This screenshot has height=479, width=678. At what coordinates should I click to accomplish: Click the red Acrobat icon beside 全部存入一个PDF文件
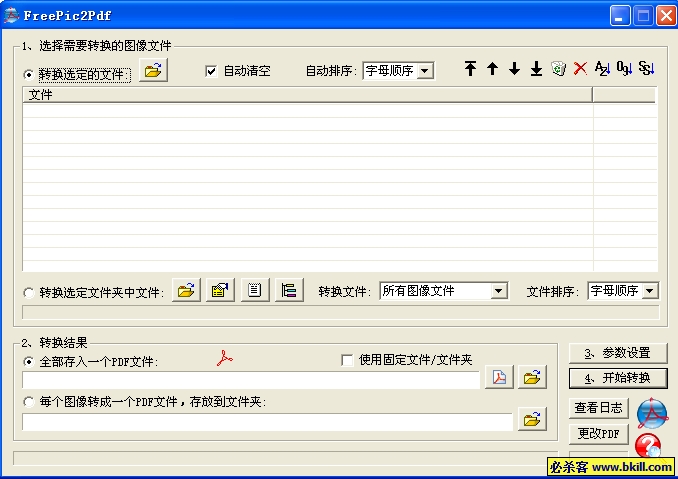[224, 358]
